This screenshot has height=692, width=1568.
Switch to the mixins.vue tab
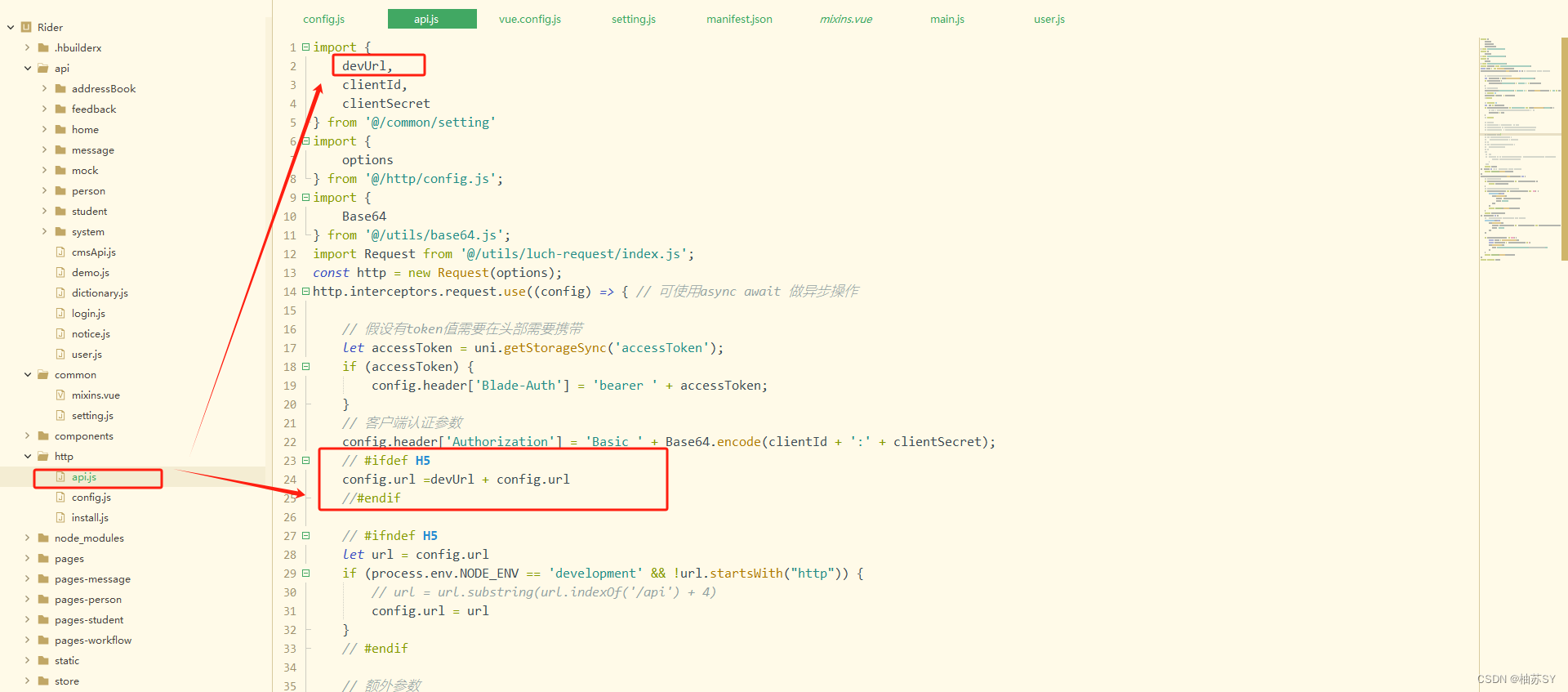pos(846,19)
